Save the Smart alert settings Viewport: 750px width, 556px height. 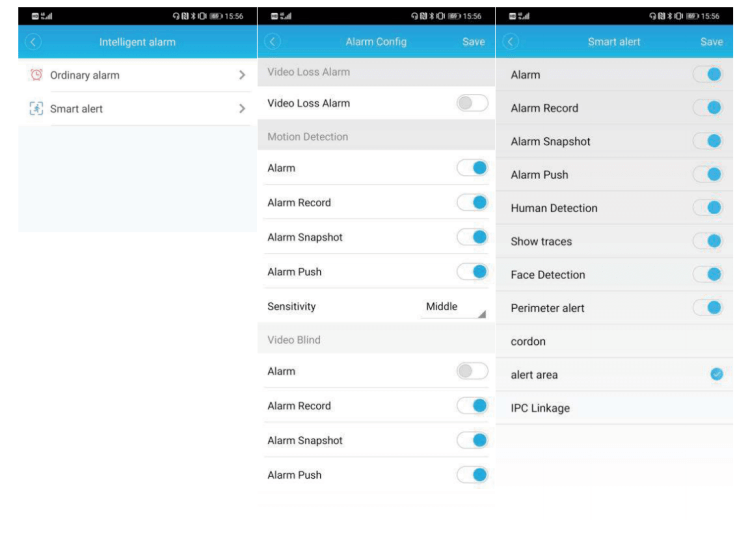[x=712, y=42]
